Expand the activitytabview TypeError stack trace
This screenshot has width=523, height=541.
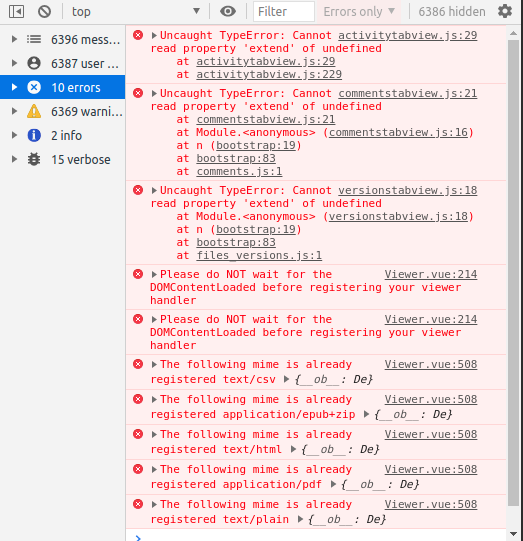point(154,35)
